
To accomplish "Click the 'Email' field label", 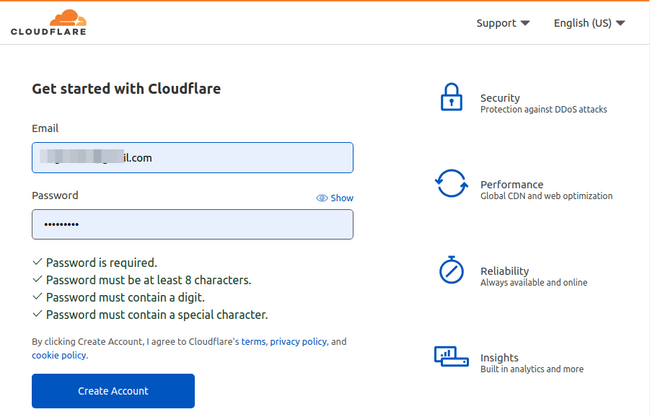I will pos(45,128).
